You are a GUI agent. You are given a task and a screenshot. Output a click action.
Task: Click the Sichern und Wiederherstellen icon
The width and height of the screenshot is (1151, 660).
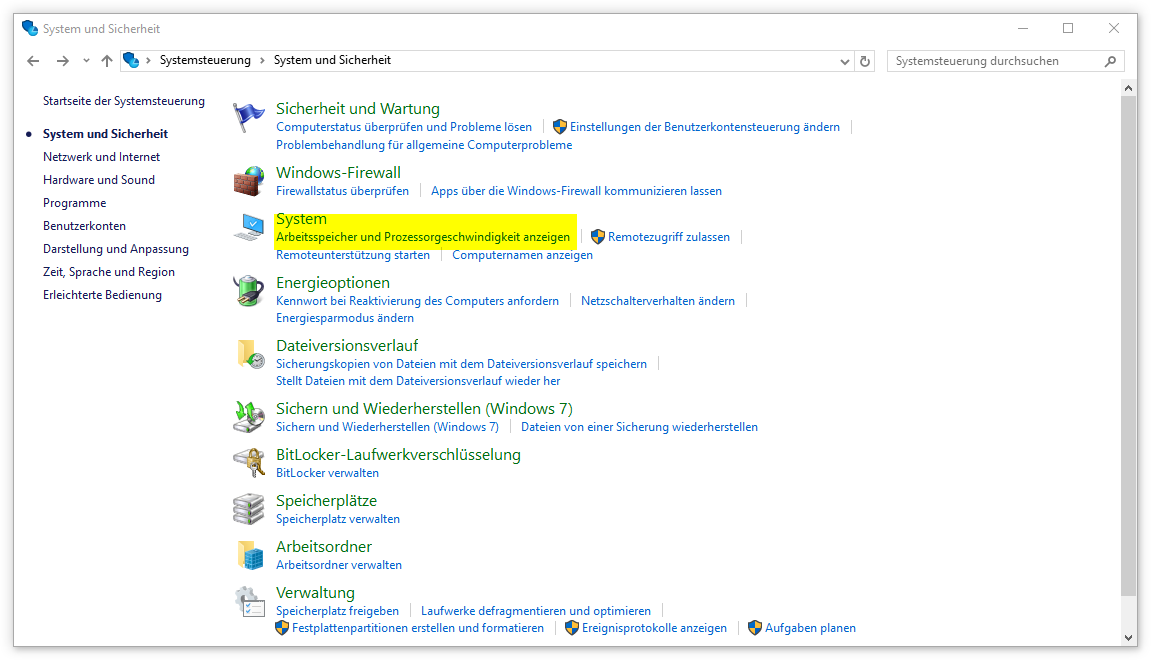tap(249, 417)
